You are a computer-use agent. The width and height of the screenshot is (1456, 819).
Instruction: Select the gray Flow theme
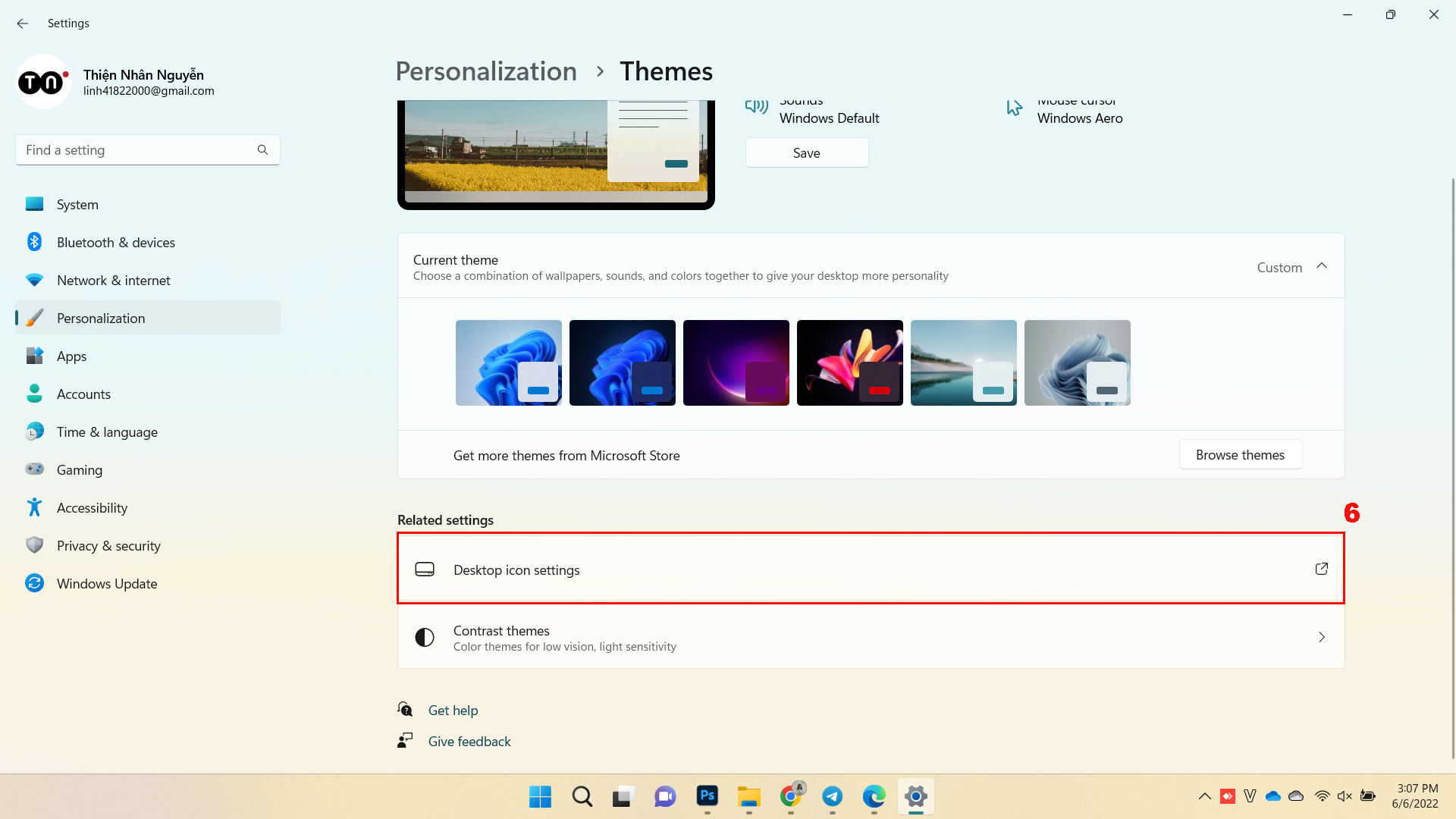[x=1078, y=362]
